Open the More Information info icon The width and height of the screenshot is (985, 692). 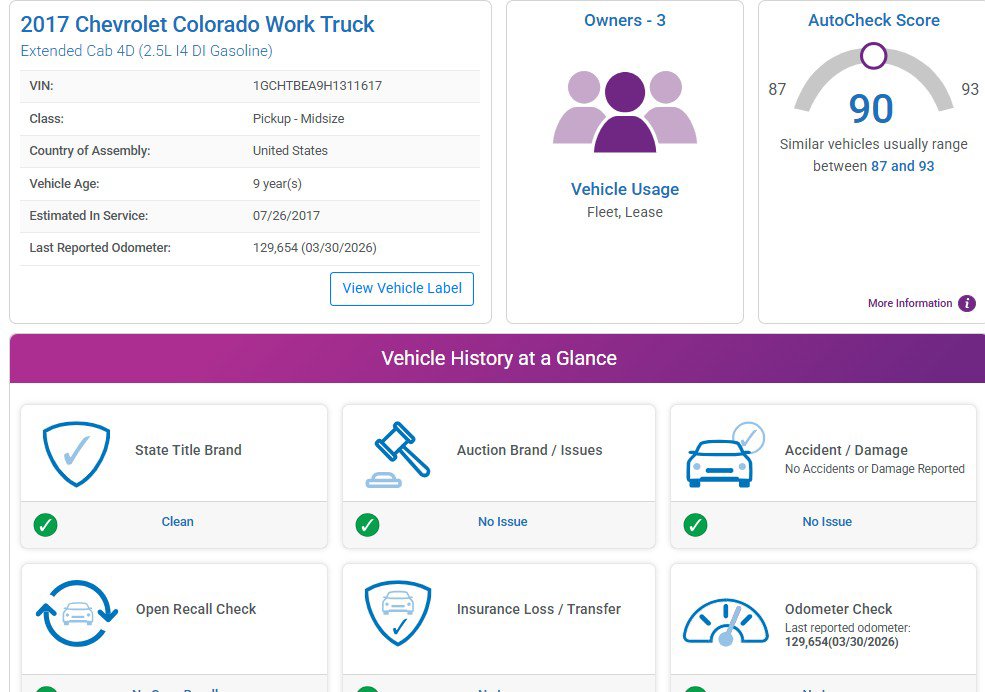coord(967,303)
